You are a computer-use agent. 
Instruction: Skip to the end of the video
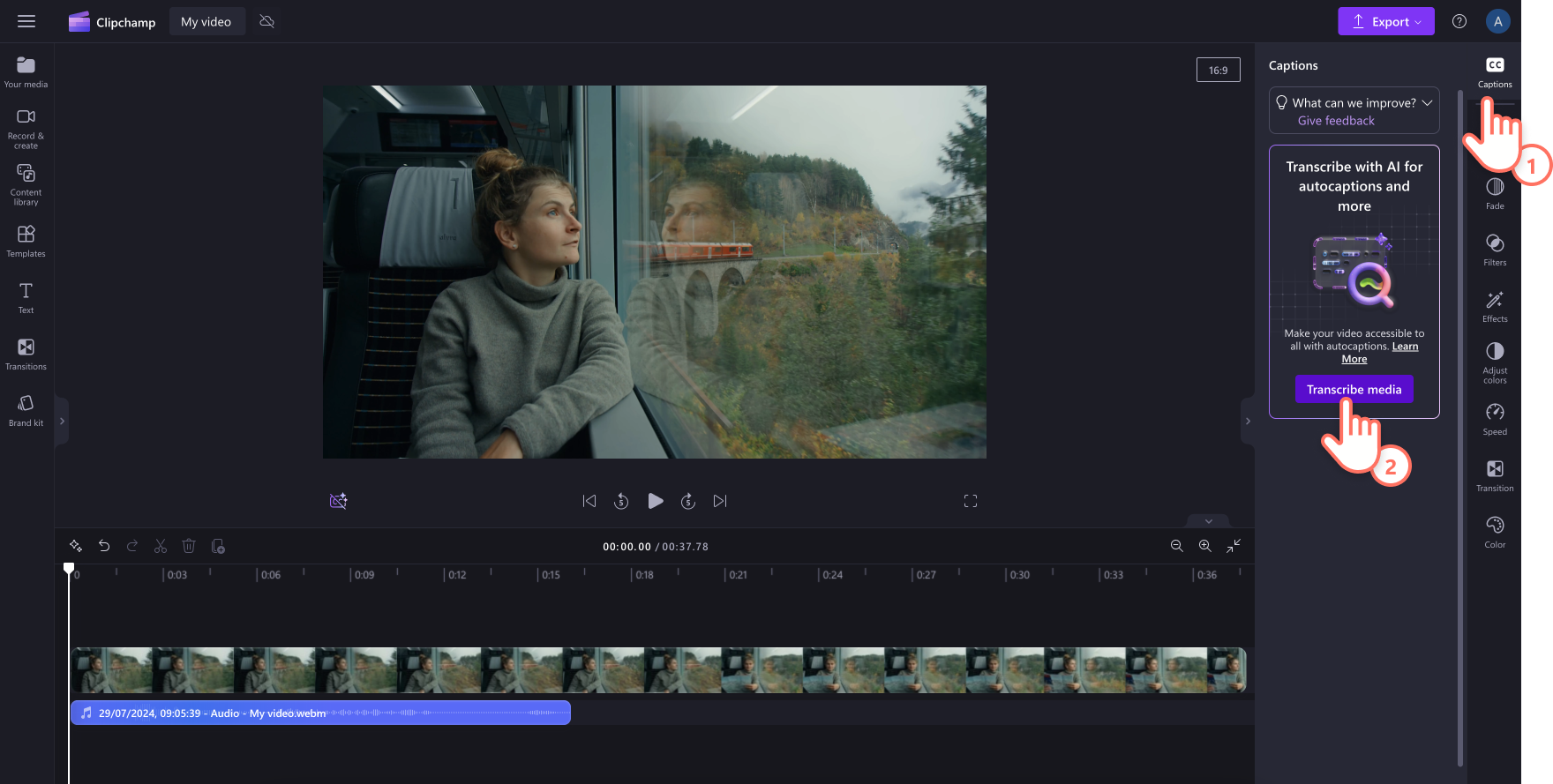tap(720, 501)
